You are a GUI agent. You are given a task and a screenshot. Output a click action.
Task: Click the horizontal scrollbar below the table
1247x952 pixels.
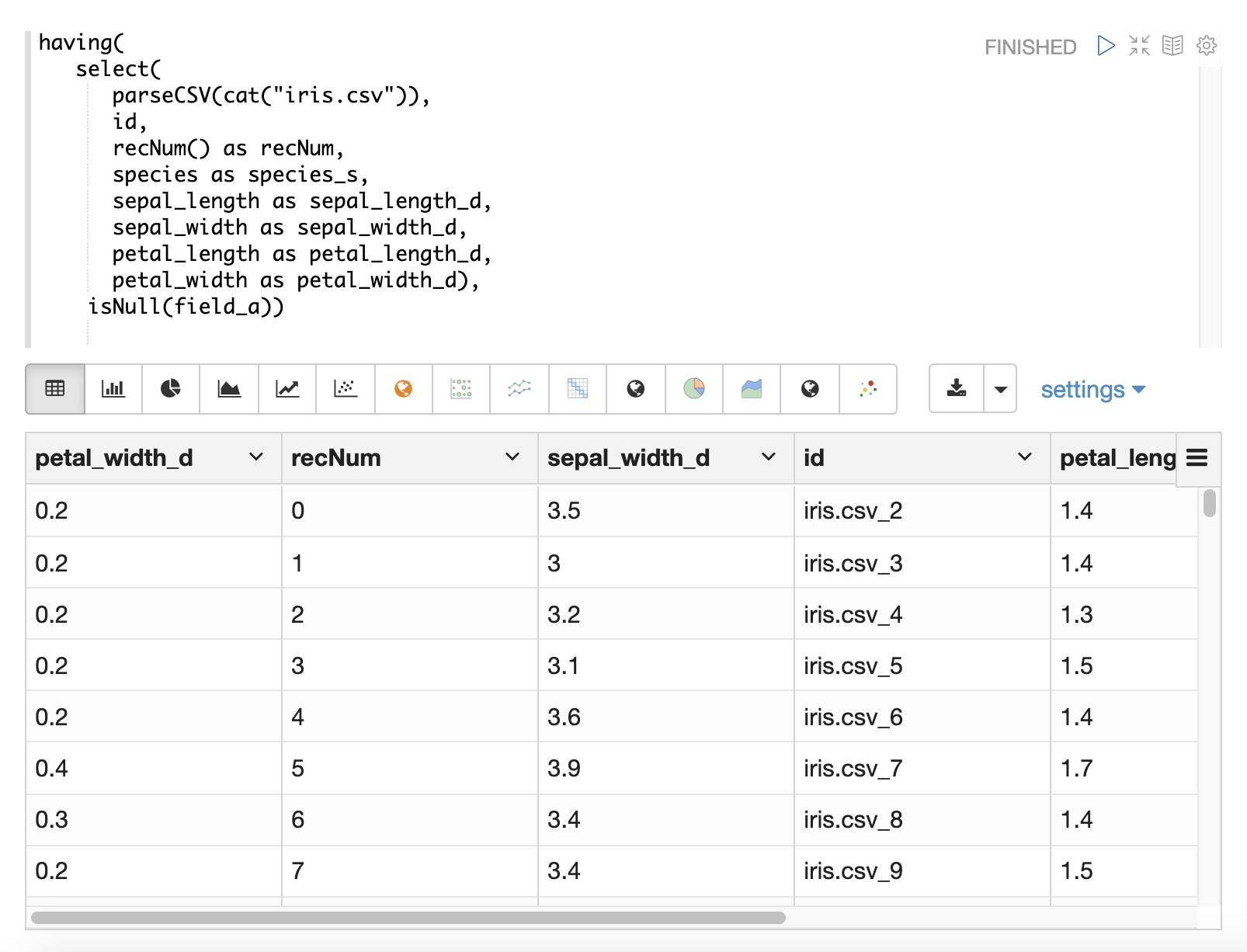(x=408, y=918)
